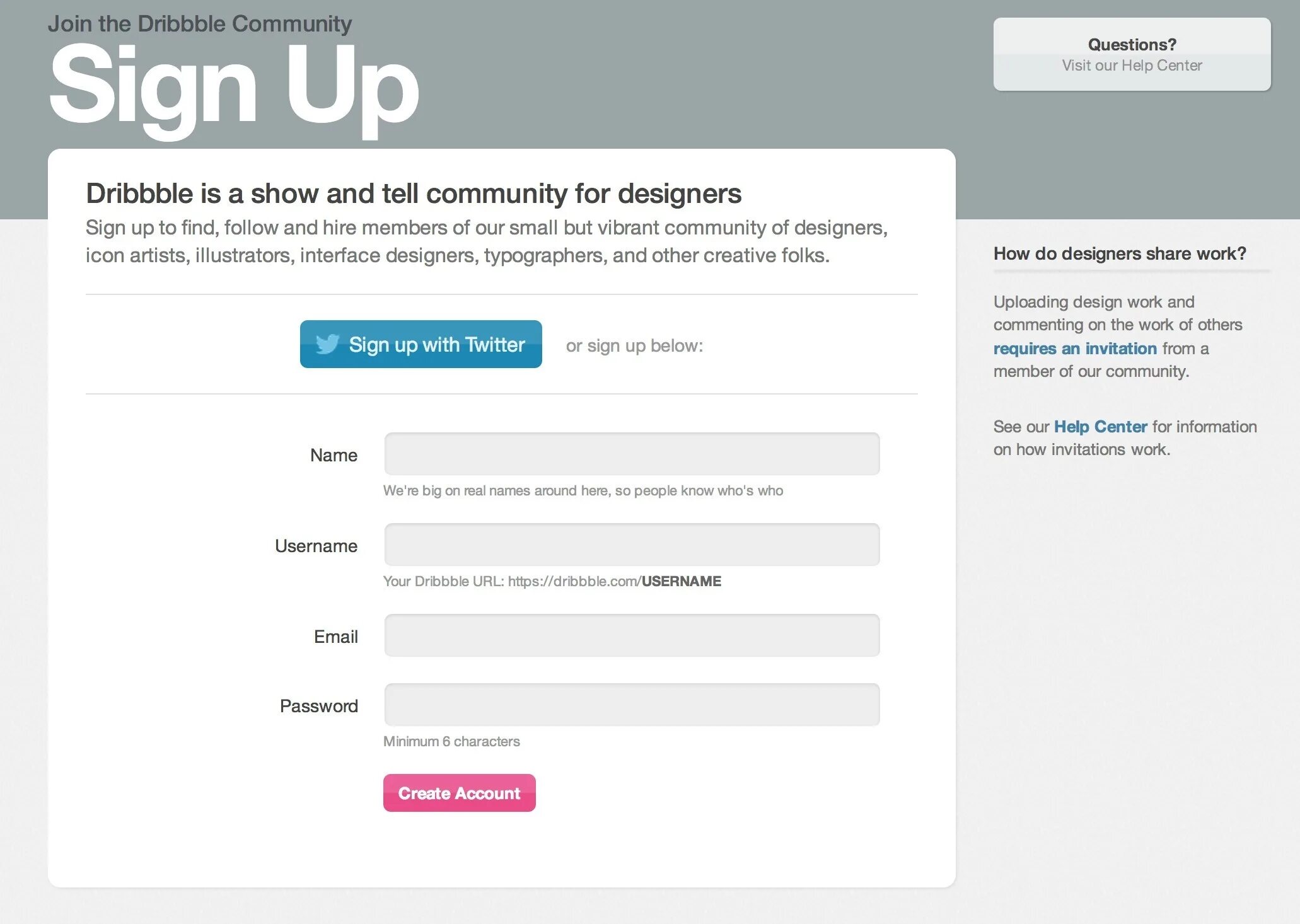The height and width of the screenshot is (924, 1300).
Task: Click 'Join the Dribbble Community' text
Action: (x=200, y=24)
